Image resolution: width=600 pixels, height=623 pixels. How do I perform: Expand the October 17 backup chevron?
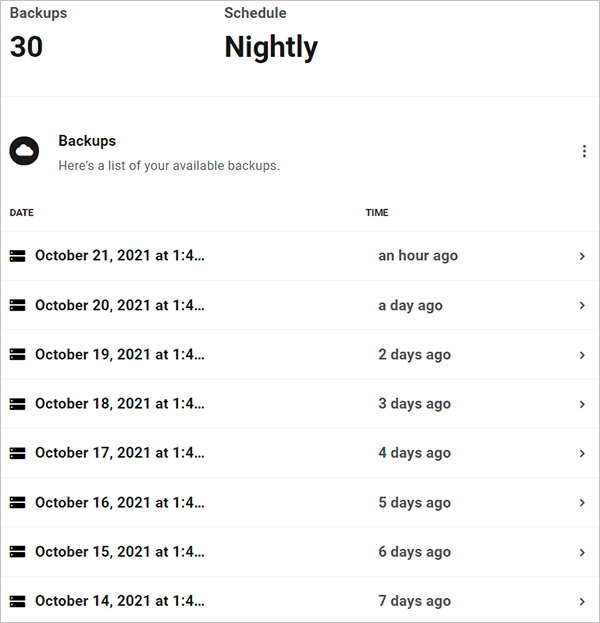point(582,453)
